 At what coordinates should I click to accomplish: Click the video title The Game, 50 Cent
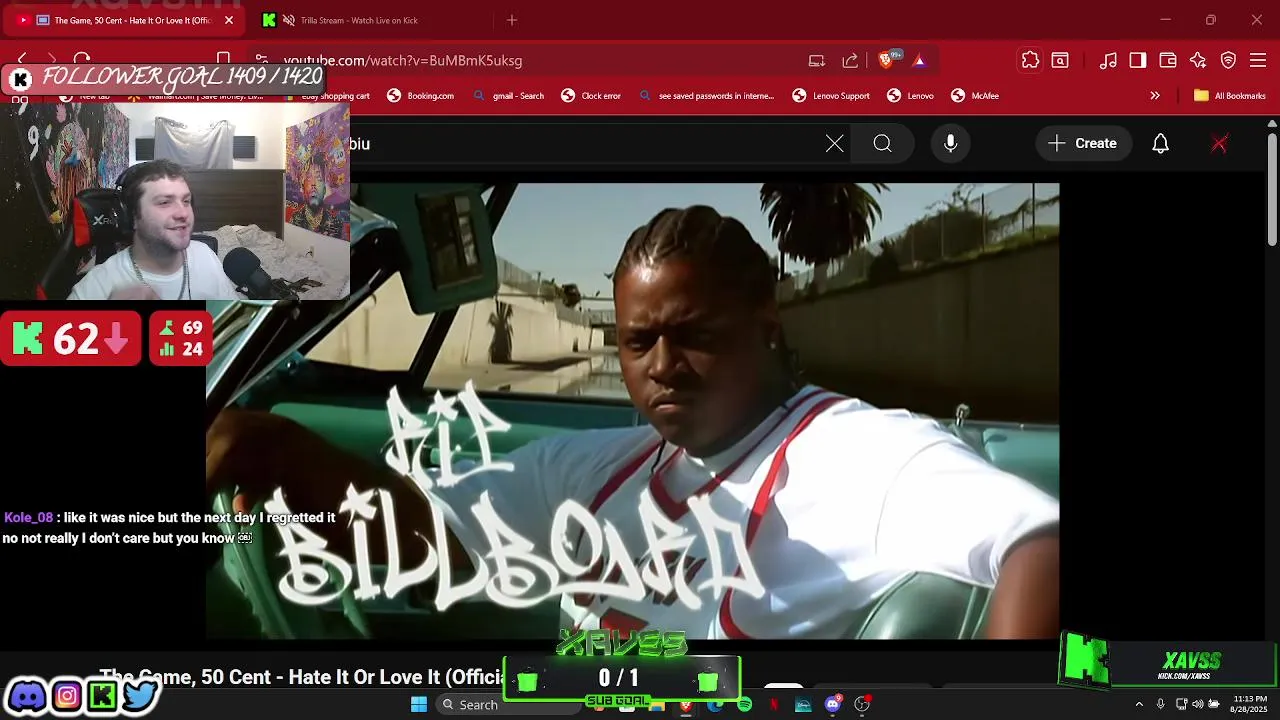pyautogui.click(x=303, y=677)
